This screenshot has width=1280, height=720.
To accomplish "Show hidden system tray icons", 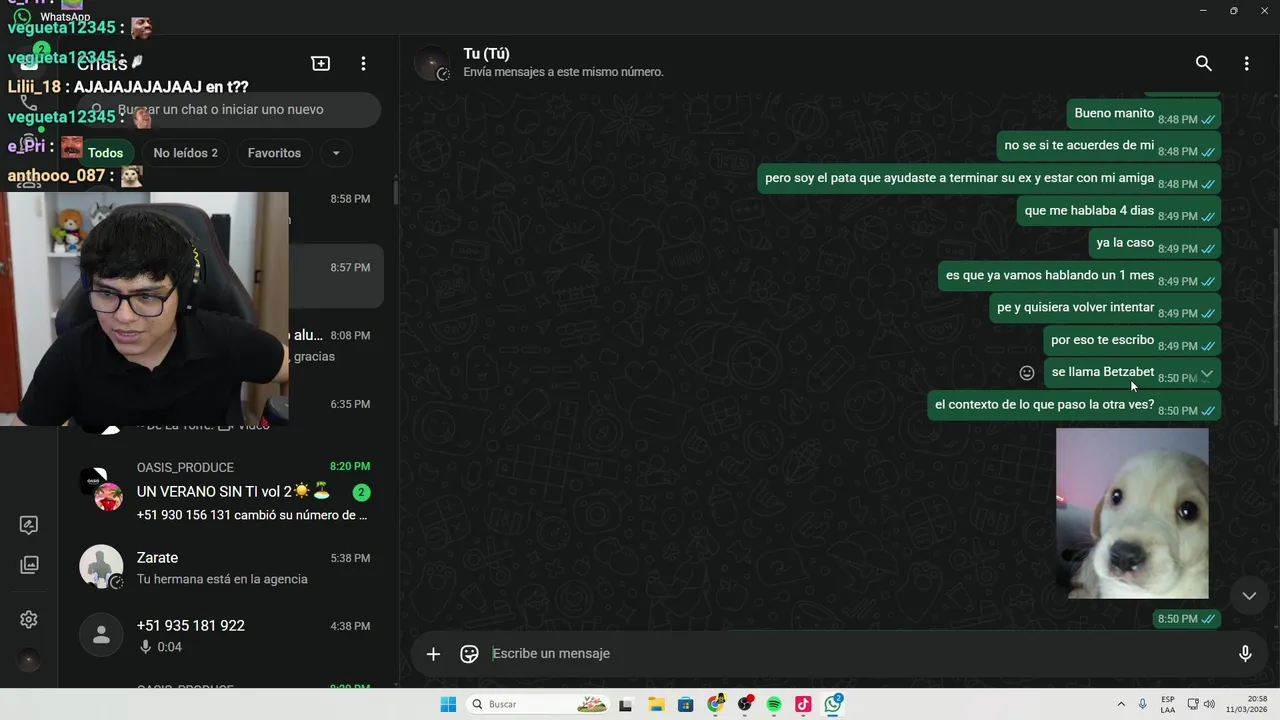I will (1121, 704).
